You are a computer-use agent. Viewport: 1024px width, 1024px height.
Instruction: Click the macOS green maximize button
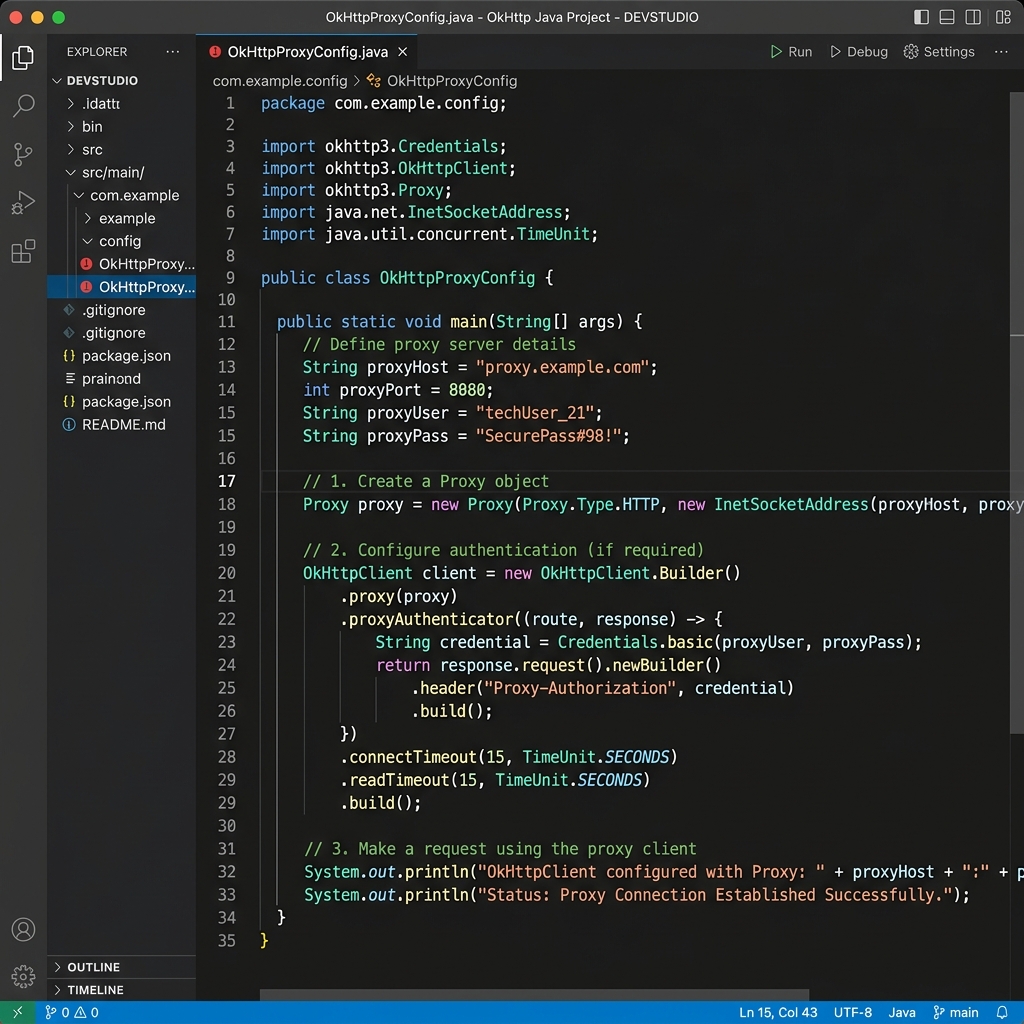pos(58,17)
